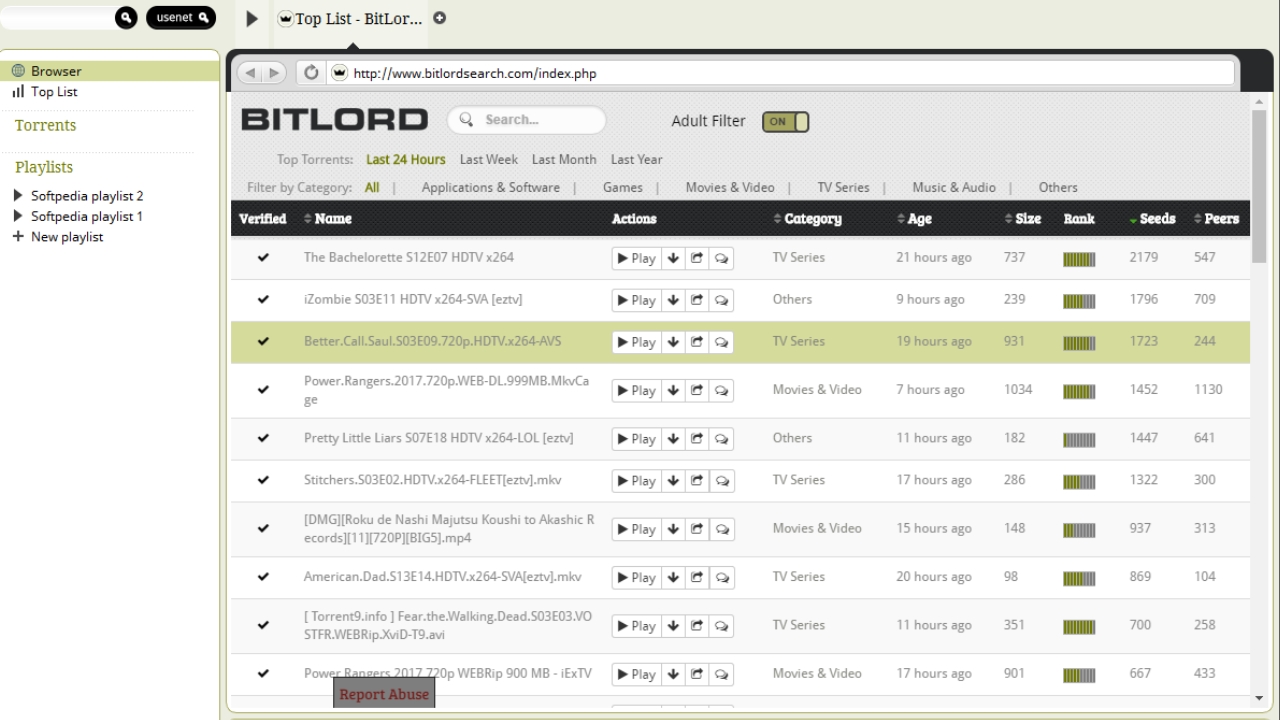Viewport: 1280px width, 720px height.
Task: Select Browser in the sidebar
Action: point(110,71)
